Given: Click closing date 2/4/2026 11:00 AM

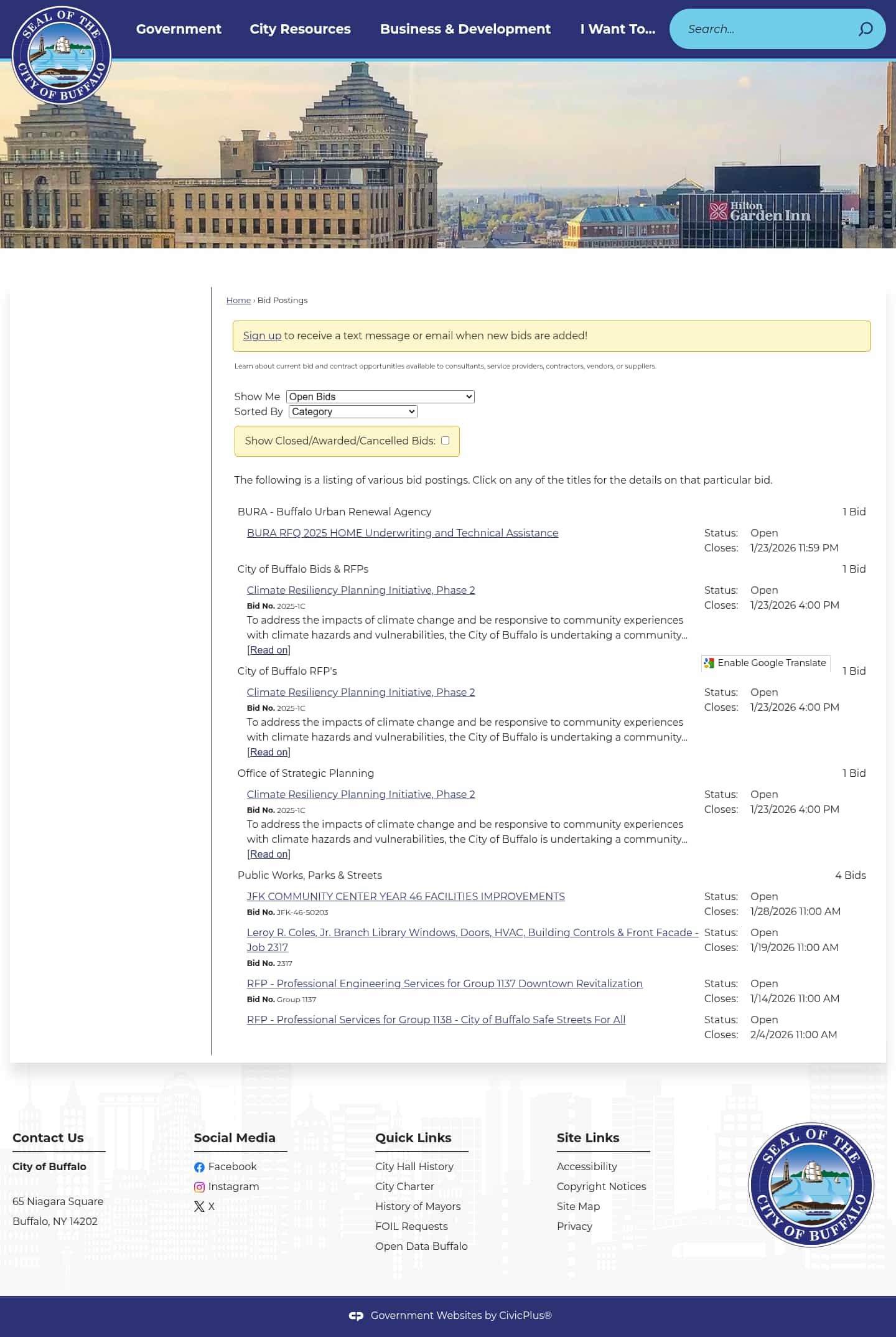Looking at the screenshot, I should [x=793, y=1034].
